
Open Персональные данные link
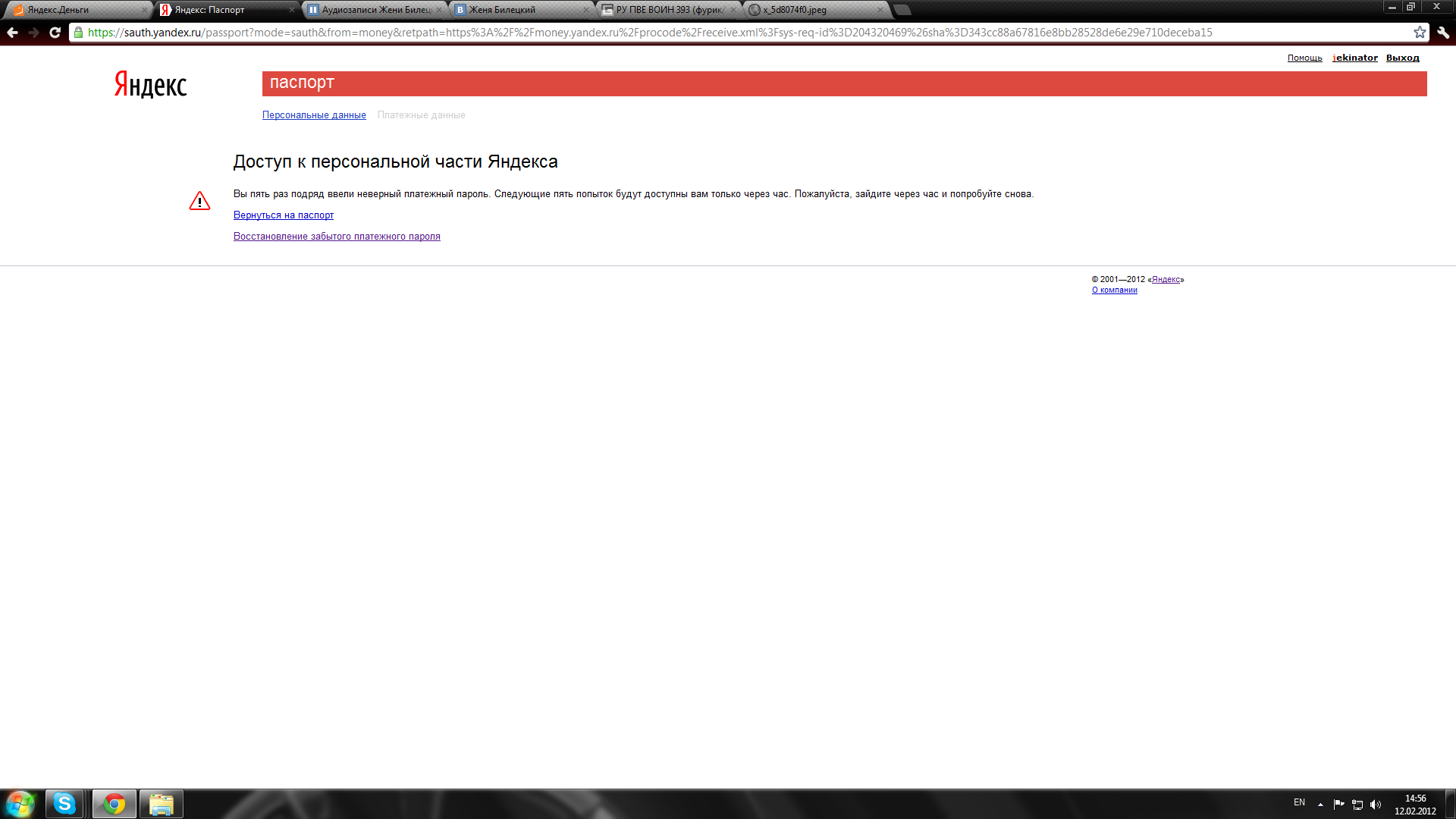(314, 115)
